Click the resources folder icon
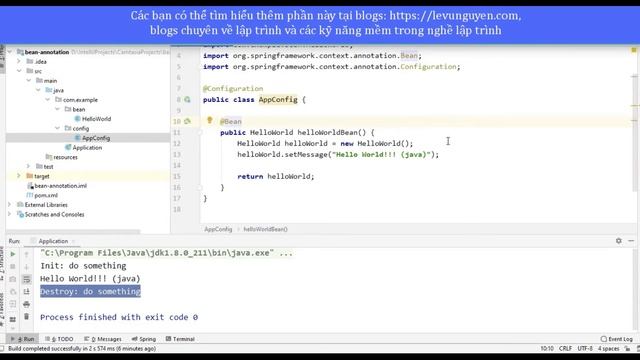Viewport: 640px width, 360px height. [x=49, y=157]
